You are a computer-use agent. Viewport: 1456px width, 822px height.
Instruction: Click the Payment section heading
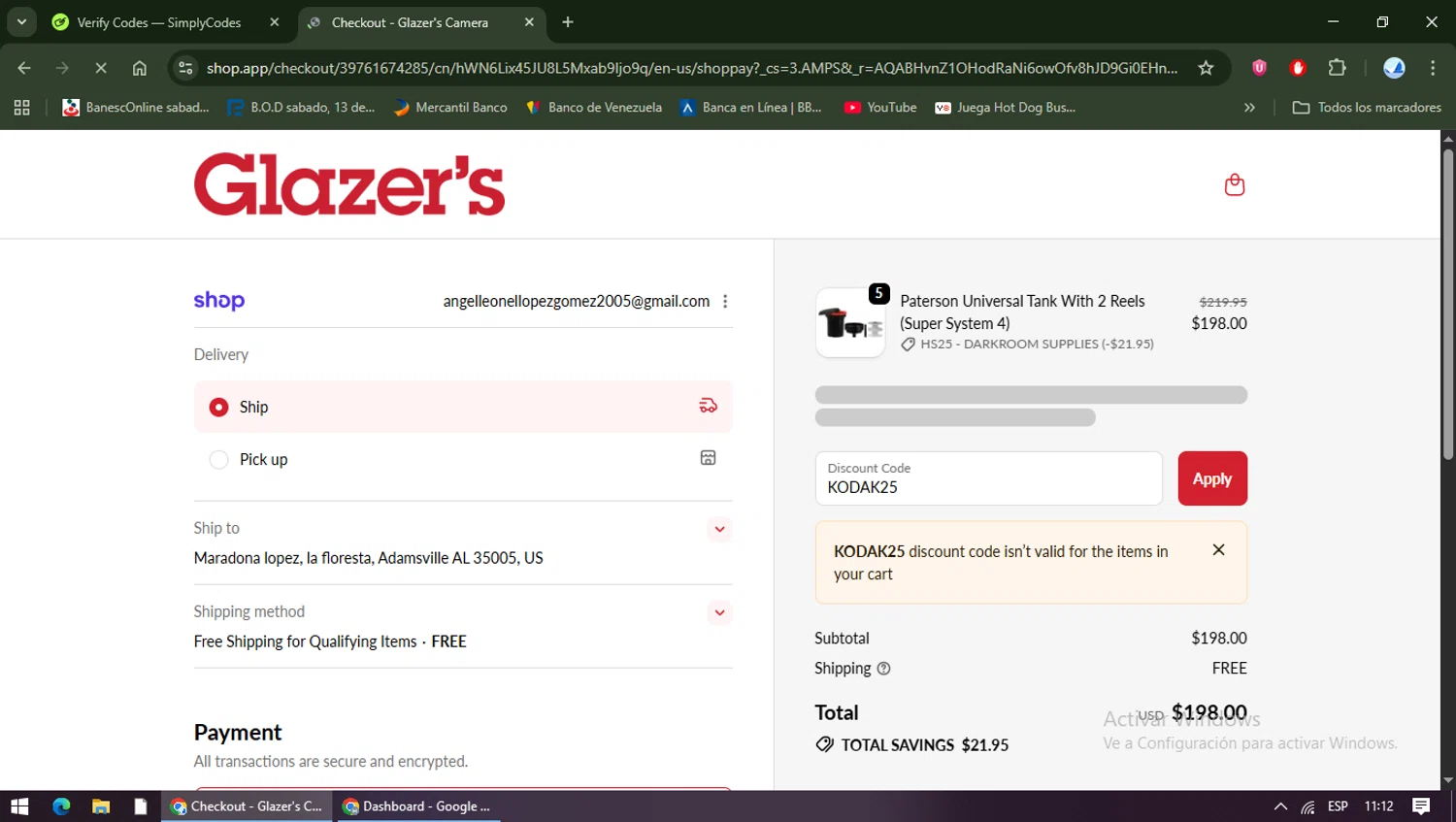pos(238,733)
